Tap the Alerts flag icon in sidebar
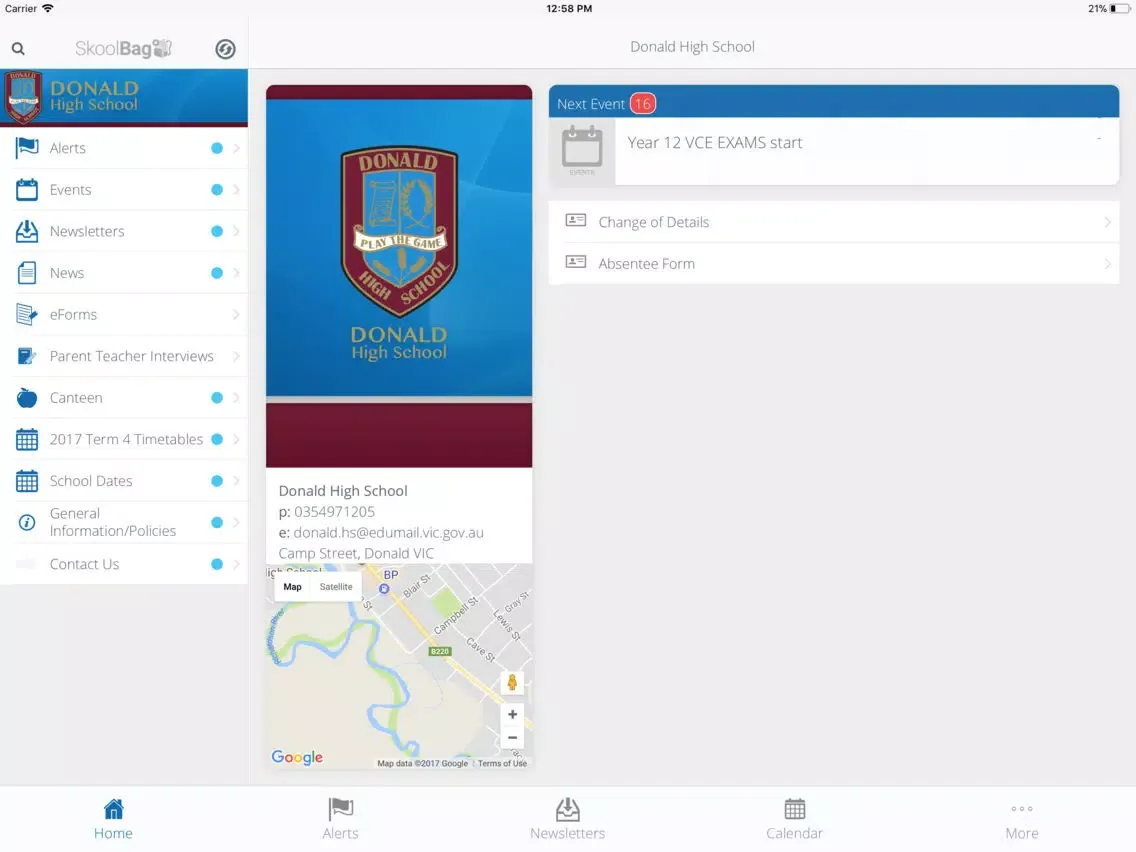 click(x=27, y=148)
